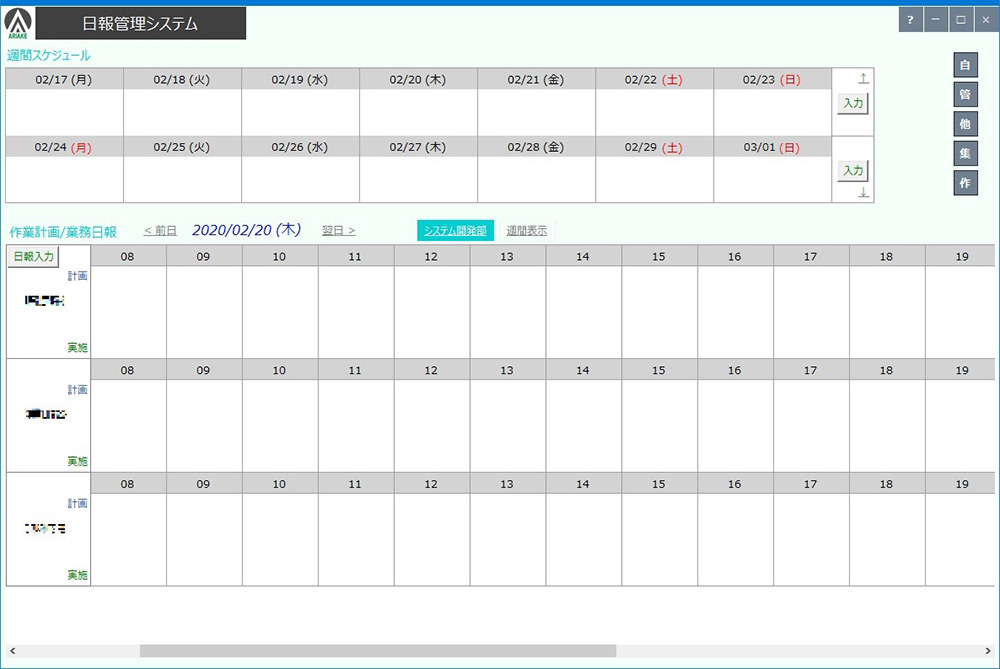Click the scrollbar left arrow

coord(12,651)
